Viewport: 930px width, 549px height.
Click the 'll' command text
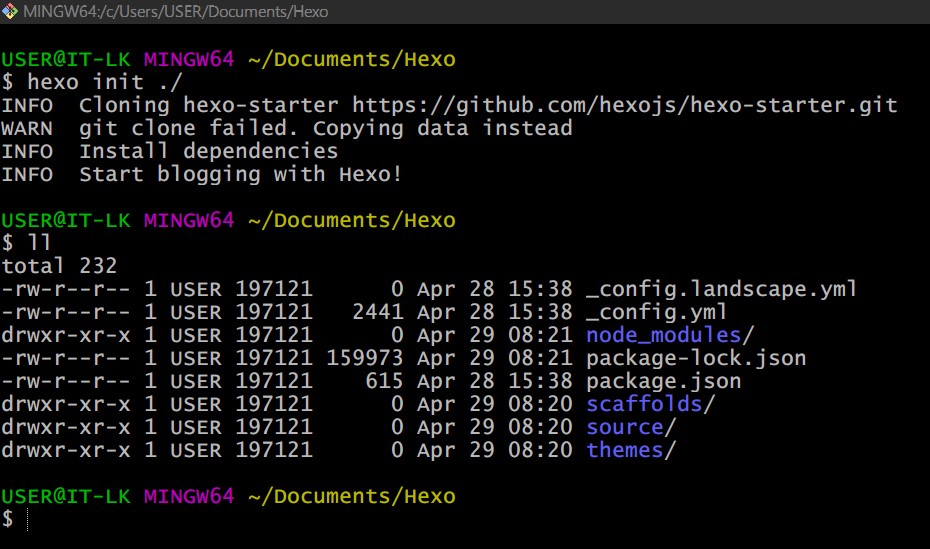[x=39, y=242]
